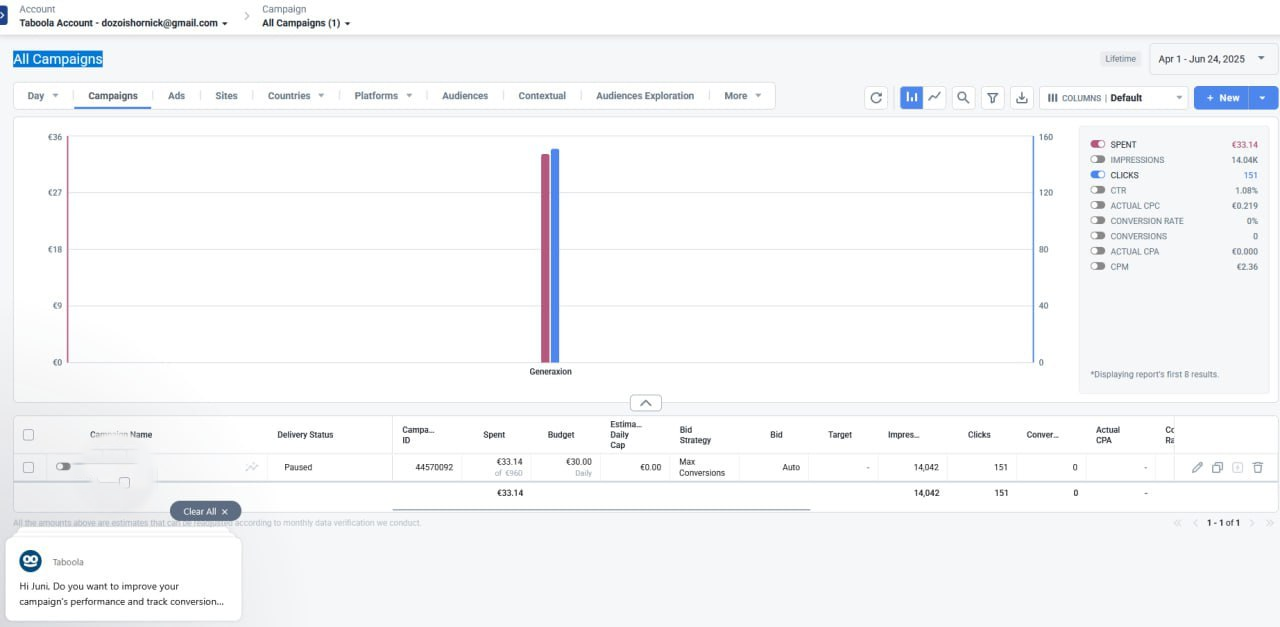This screenshot has height=627, width=1280.
Task: Open the search icon in the toolbar
Action: tap(962, 97)
